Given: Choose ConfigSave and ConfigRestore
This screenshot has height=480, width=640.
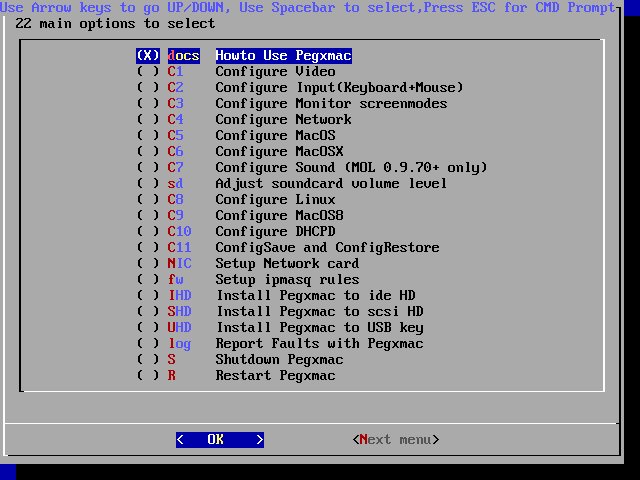Looking at the screenshot, I should point(327,247).
